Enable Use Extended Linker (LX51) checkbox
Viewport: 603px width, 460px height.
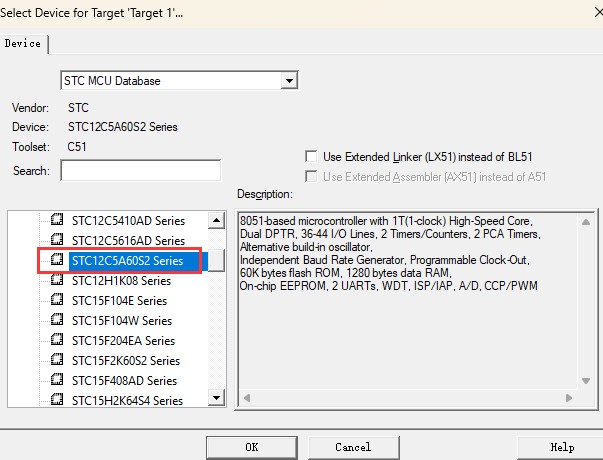(311, 157)
